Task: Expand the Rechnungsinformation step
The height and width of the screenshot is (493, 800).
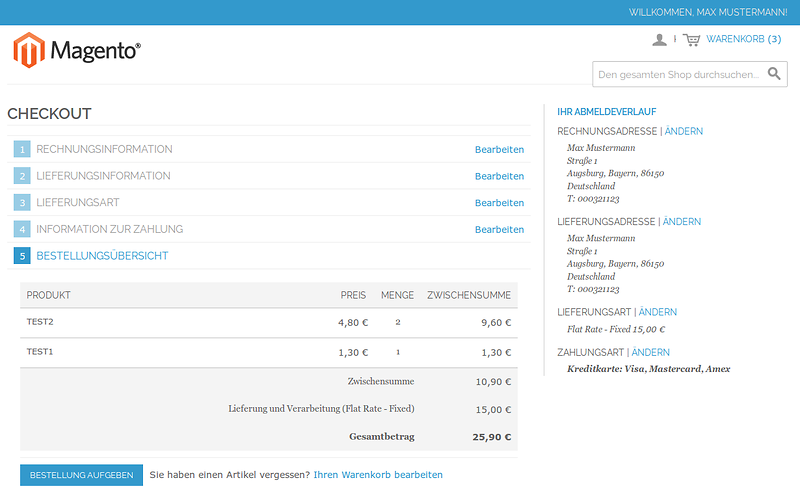Action: (x=104, y=150)
